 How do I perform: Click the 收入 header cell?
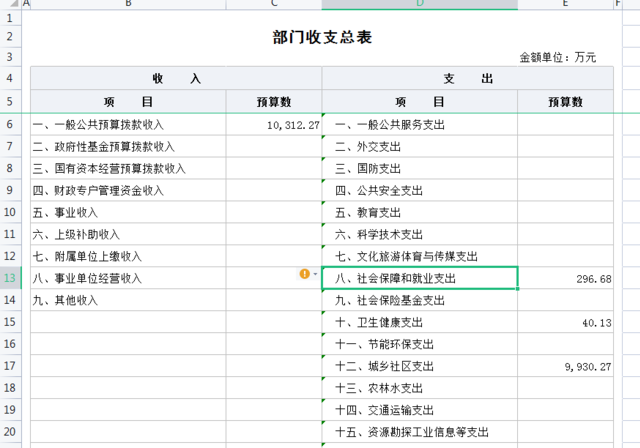(176, 78)
